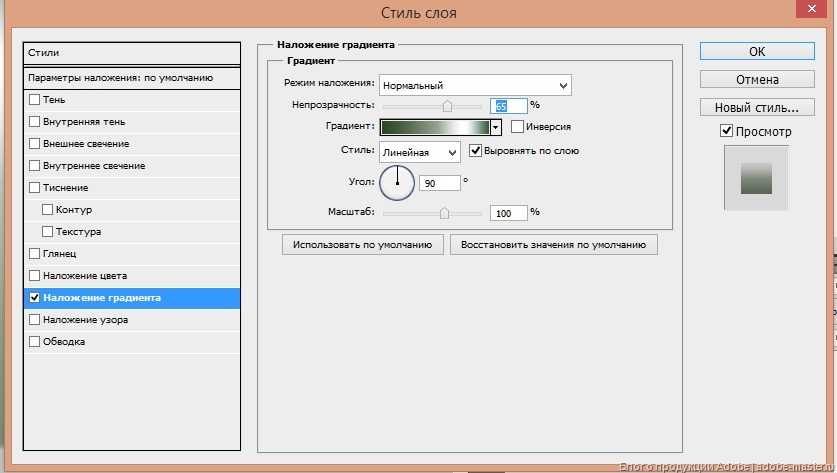Open Параметры наложения: по умолчанию
The height and width of the screenshot is (473, 837).
[x=120, y=78]
